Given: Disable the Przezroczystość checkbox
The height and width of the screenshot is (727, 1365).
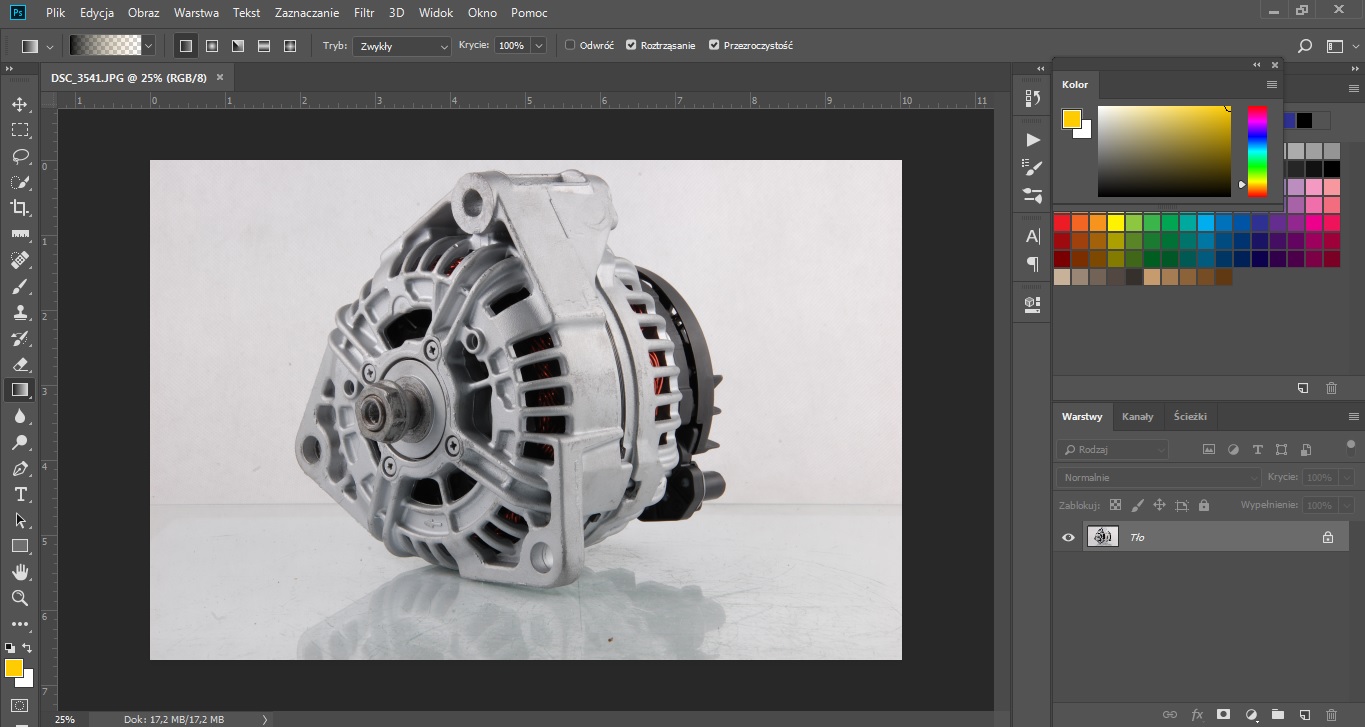Looking at the screenshot, I should click(713, 45).
